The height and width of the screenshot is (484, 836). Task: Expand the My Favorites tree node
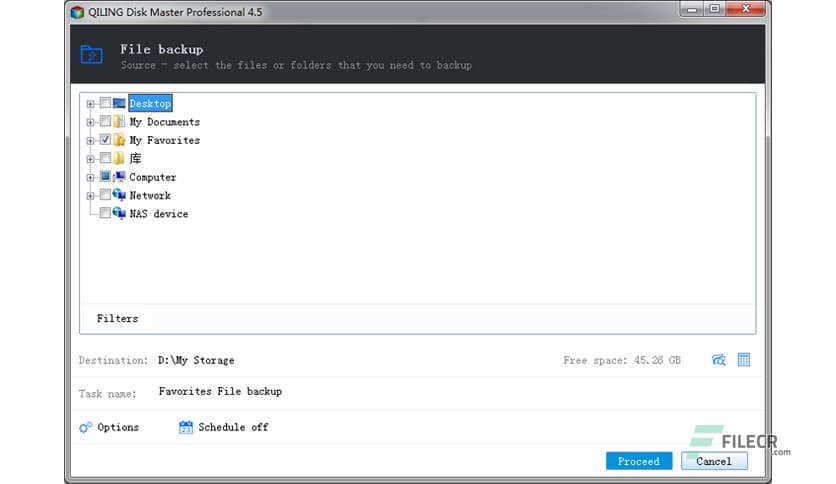(x=90, y=141)
